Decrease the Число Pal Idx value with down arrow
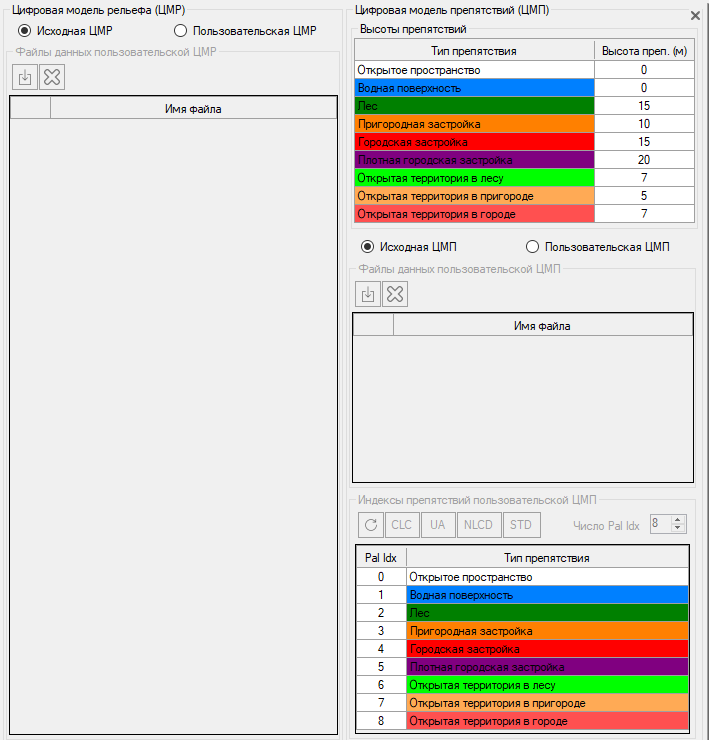Viewport: 709px width, 740px height. tap(678, 528)
